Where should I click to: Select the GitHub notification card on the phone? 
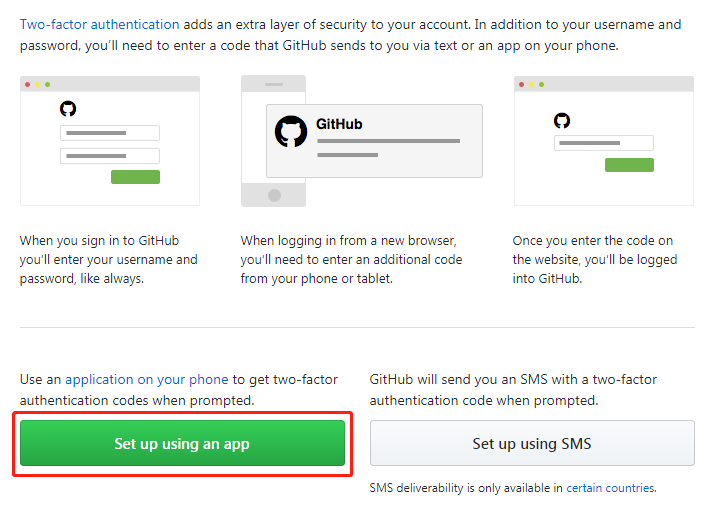(x=374, y=140)
